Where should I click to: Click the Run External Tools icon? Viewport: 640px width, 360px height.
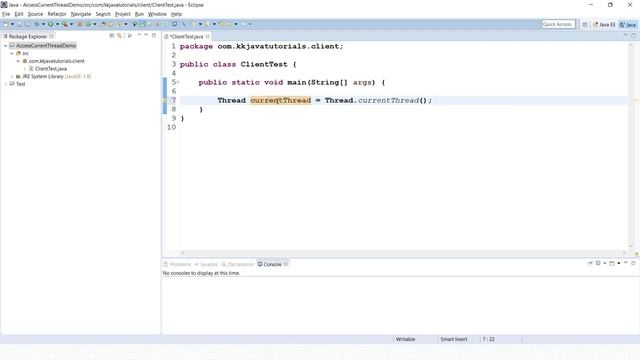tap(65, 24)
